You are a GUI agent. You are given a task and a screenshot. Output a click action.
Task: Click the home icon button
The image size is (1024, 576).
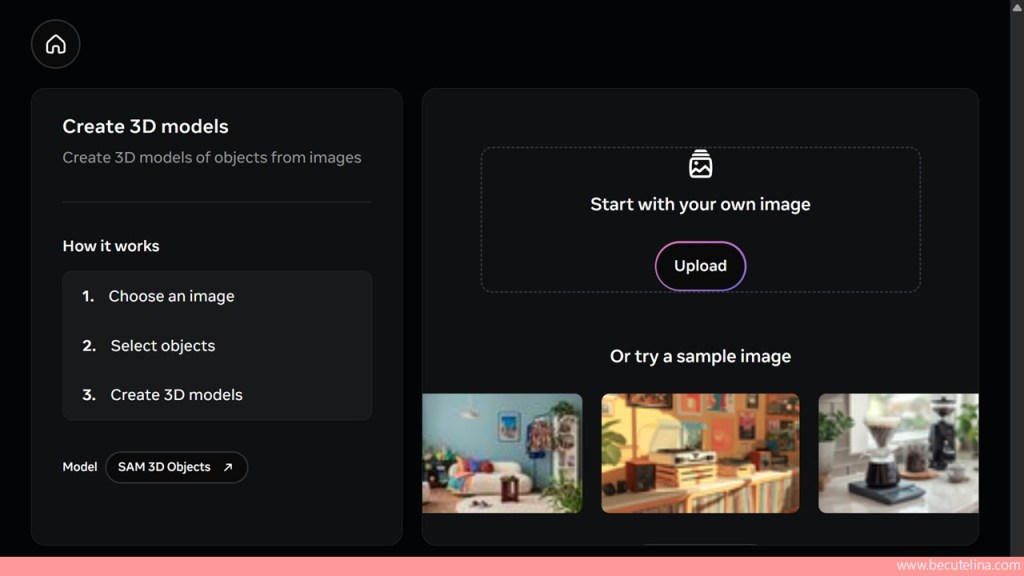(x=56, y=45)
